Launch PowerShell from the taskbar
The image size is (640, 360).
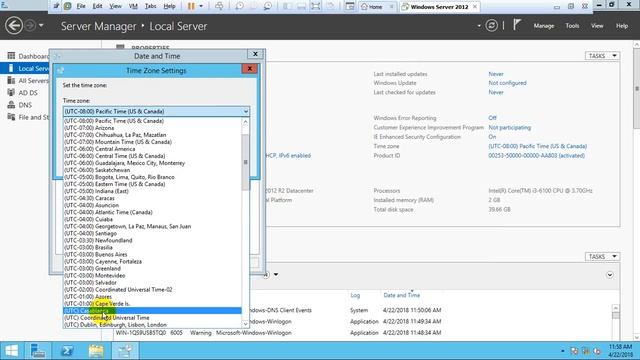[67, 351]
